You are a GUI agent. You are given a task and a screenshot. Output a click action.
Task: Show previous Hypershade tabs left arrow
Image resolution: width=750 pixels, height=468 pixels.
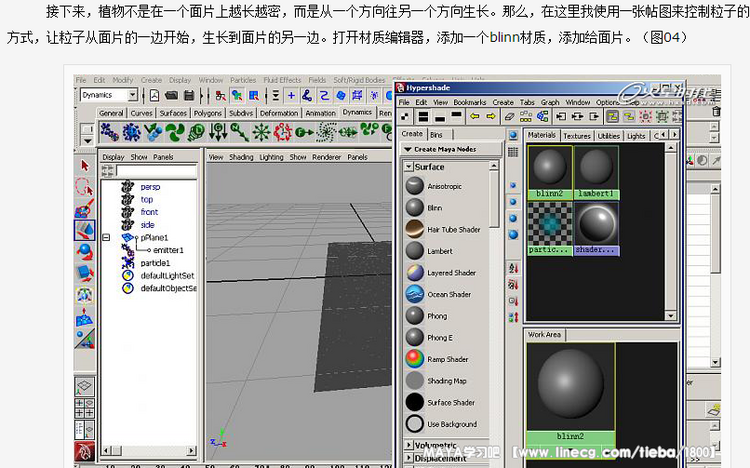[x=664, y=135]
